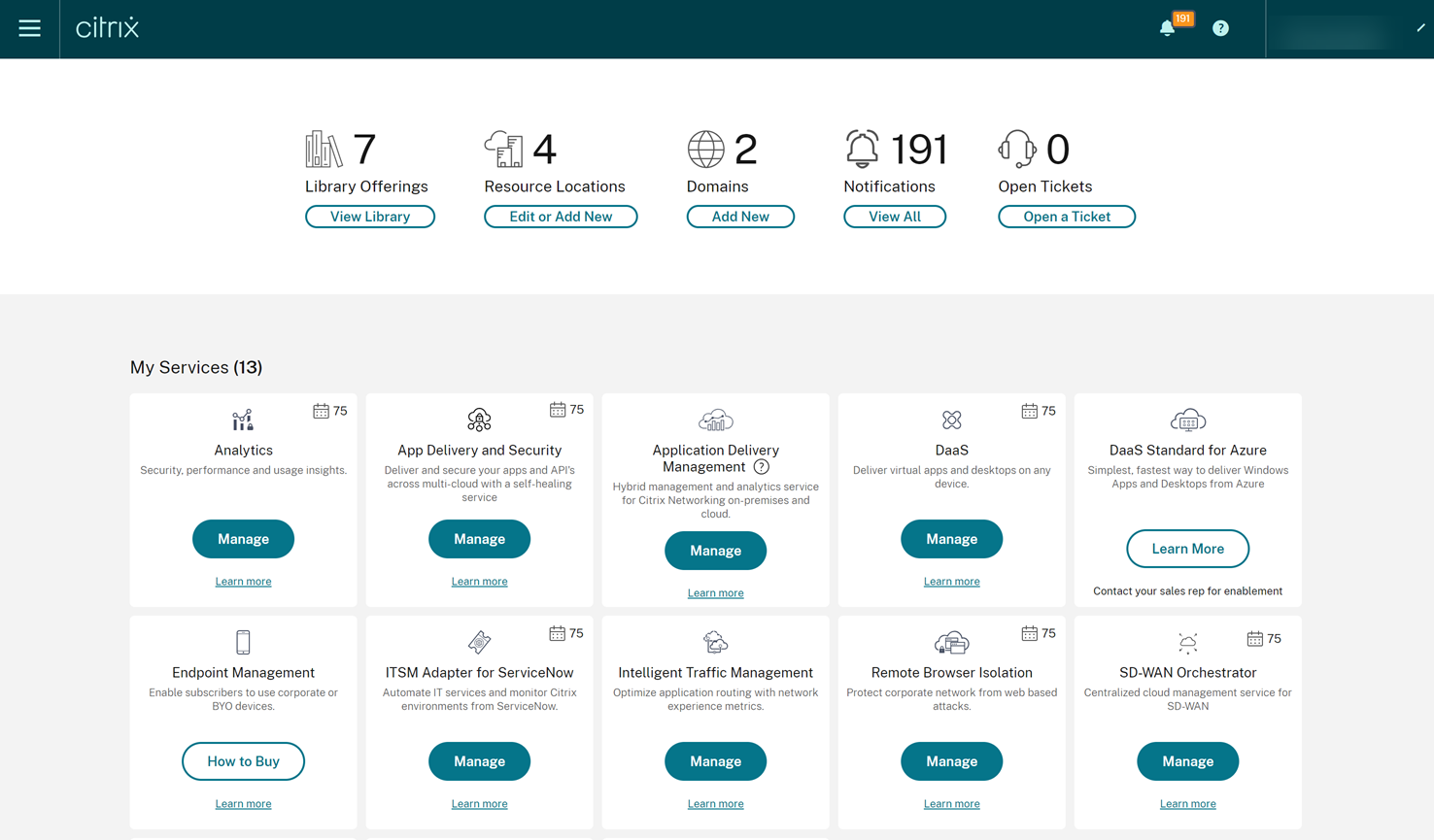
Task: Click the Open Tickets headset icon
Action: (x=1017, y=150)
